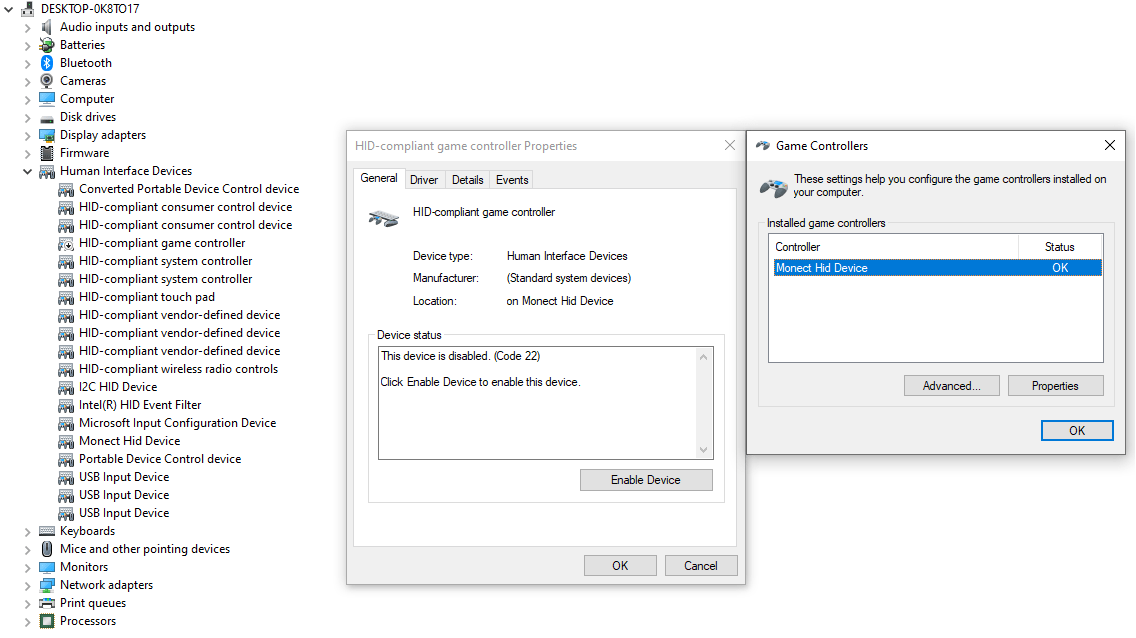Click the Batteries category icon
Image resolution: width=1136 pixels, height=638 pixels.
coord(47,45)
